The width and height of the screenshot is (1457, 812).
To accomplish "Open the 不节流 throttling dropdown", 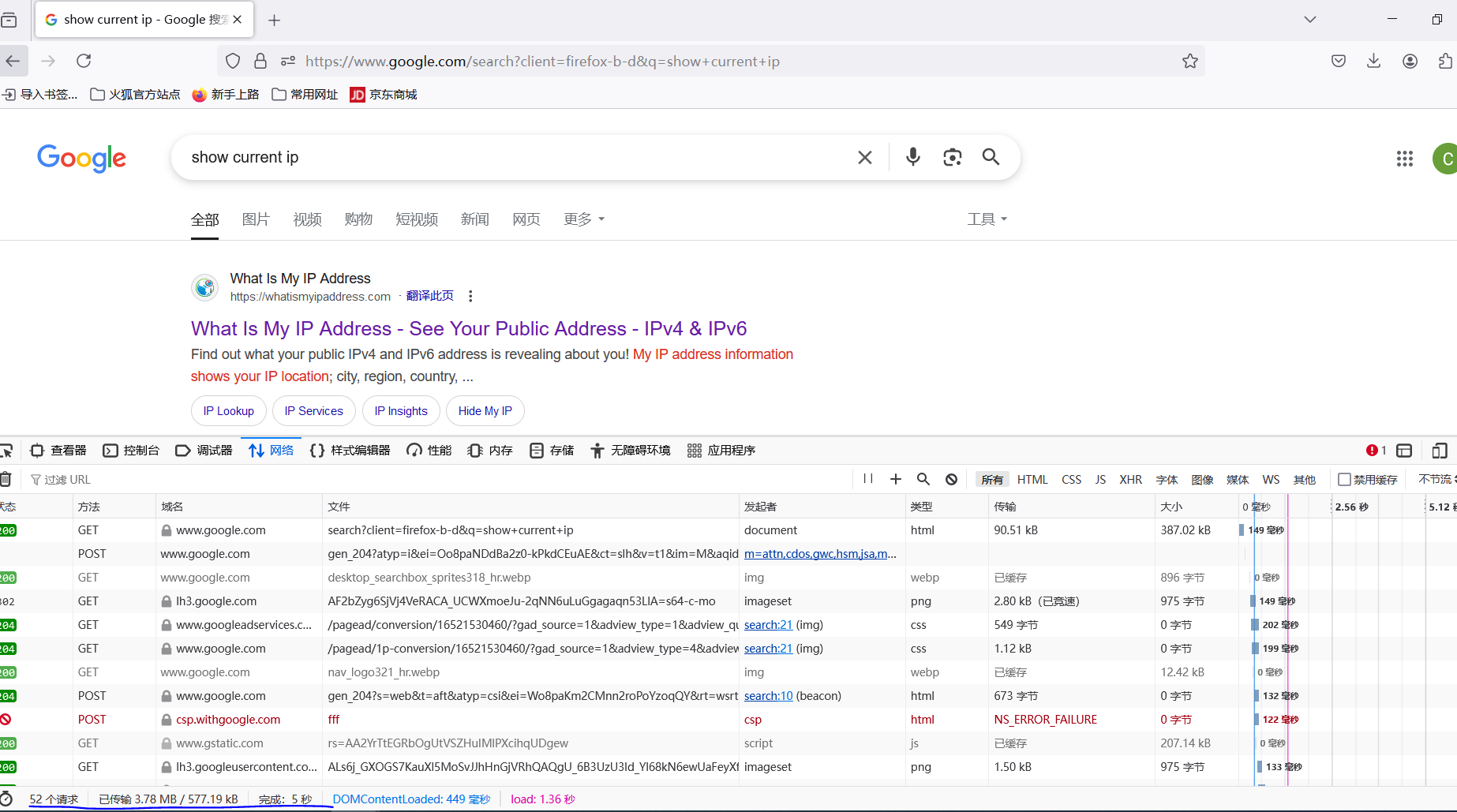I will tap(1437, 480).
